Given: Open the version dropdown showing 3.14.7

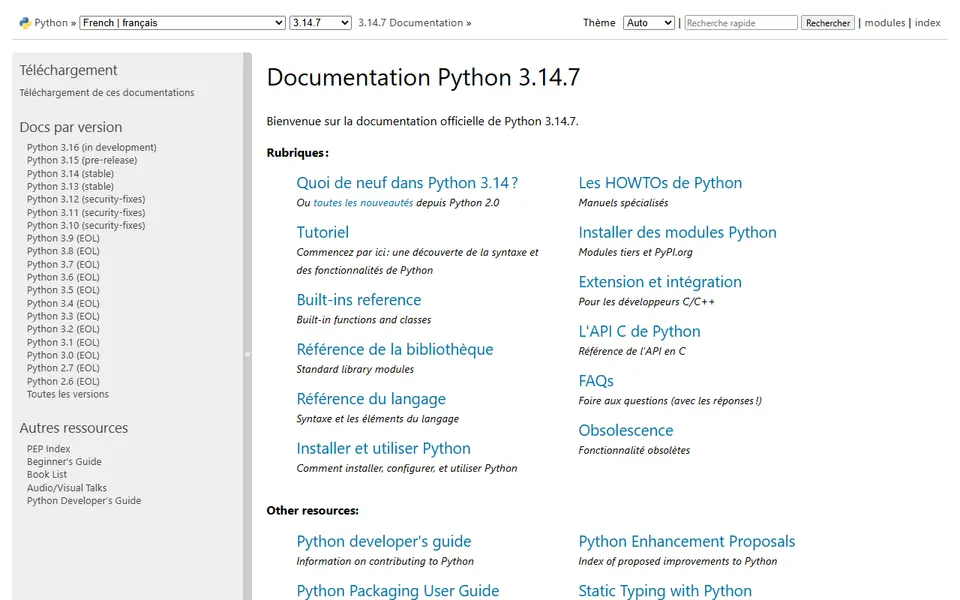Looking at the screenshot, I should pyautogui.click(x=320, y=23).
